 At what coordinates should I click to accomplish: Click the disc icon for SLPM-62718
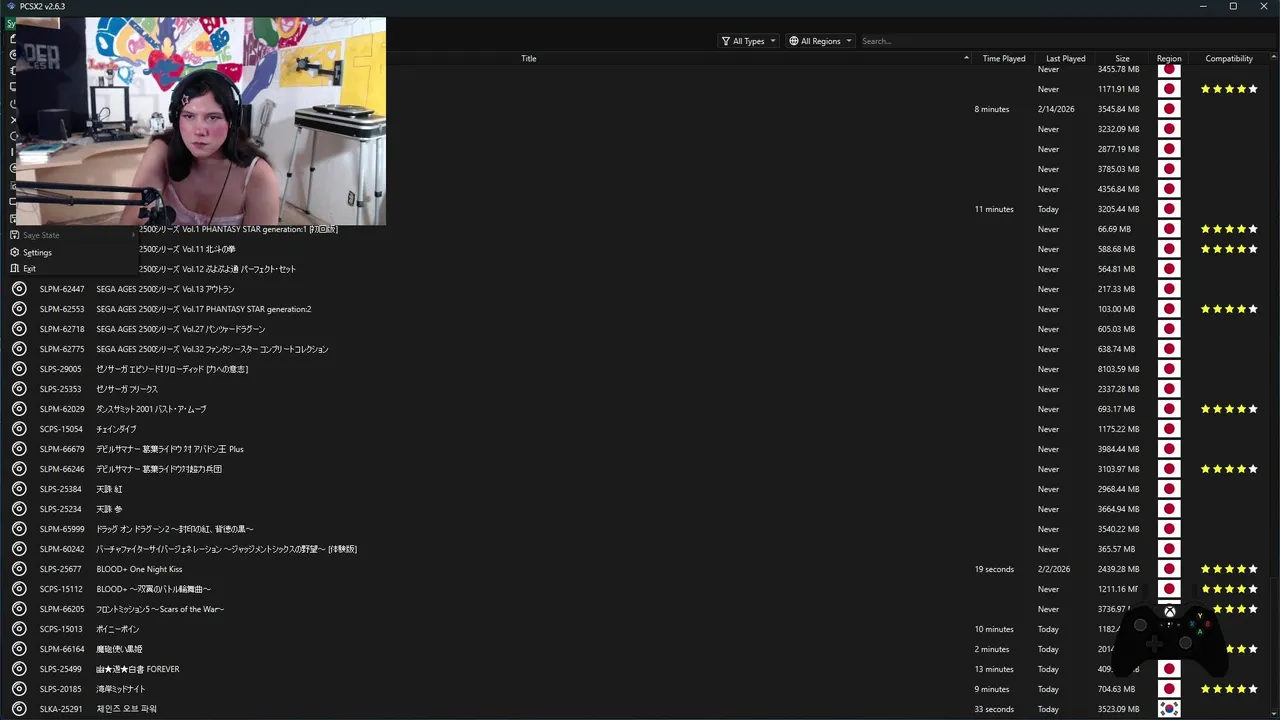coord(19,329)
